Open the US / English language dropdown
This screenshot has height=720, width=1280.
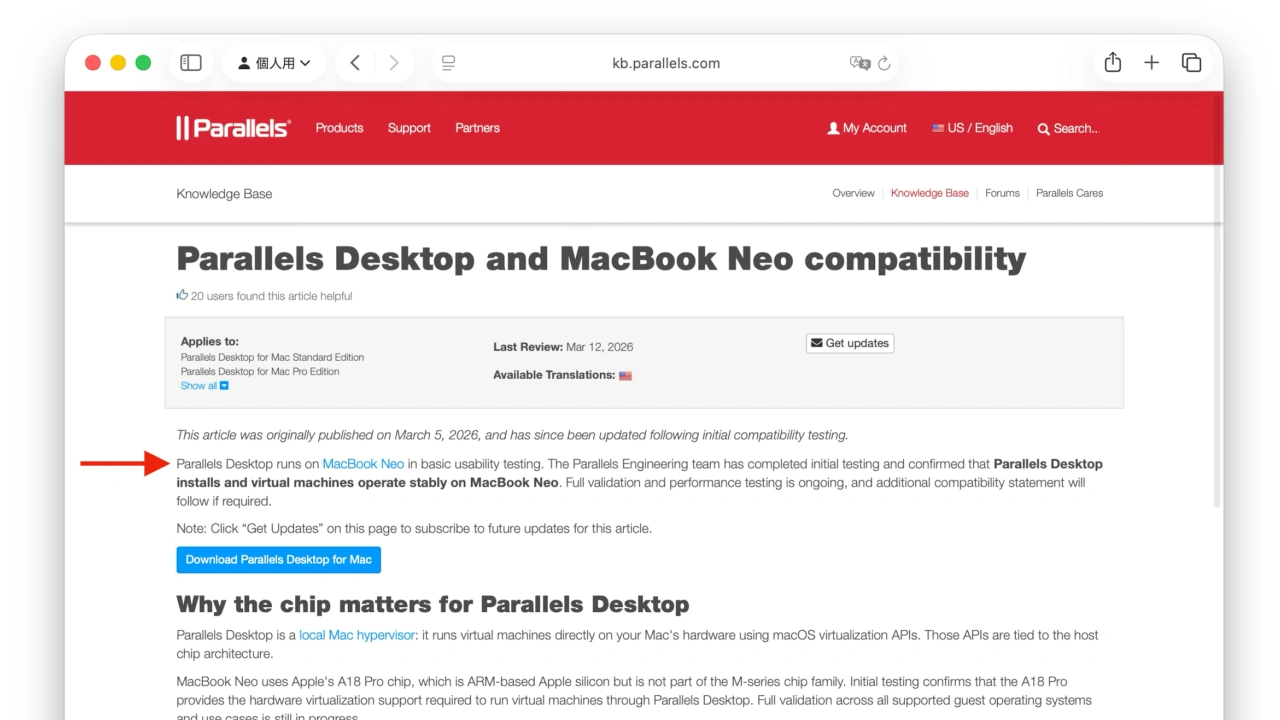pos(971,128)
